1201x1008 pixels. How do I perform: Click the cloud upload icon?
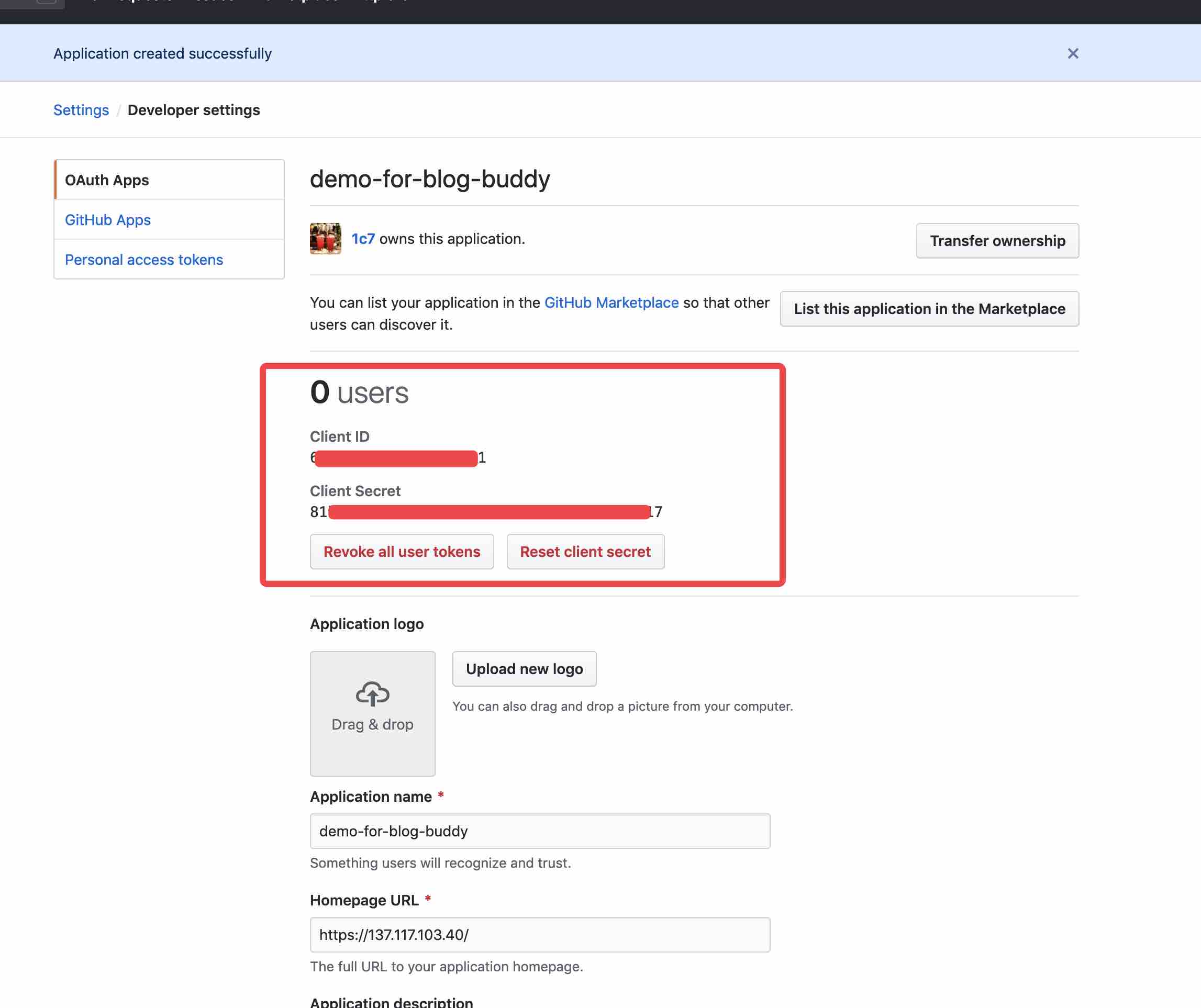tap(372, 693)
